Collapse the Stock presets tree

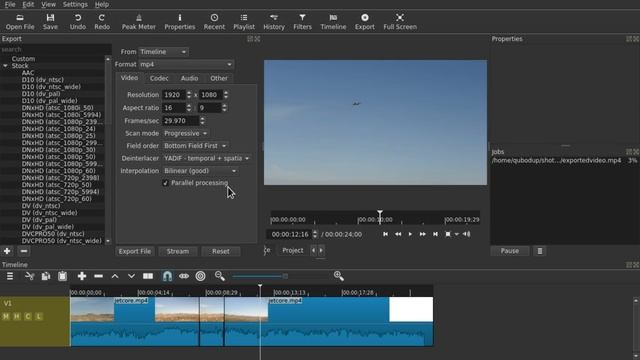coord(5,66)
